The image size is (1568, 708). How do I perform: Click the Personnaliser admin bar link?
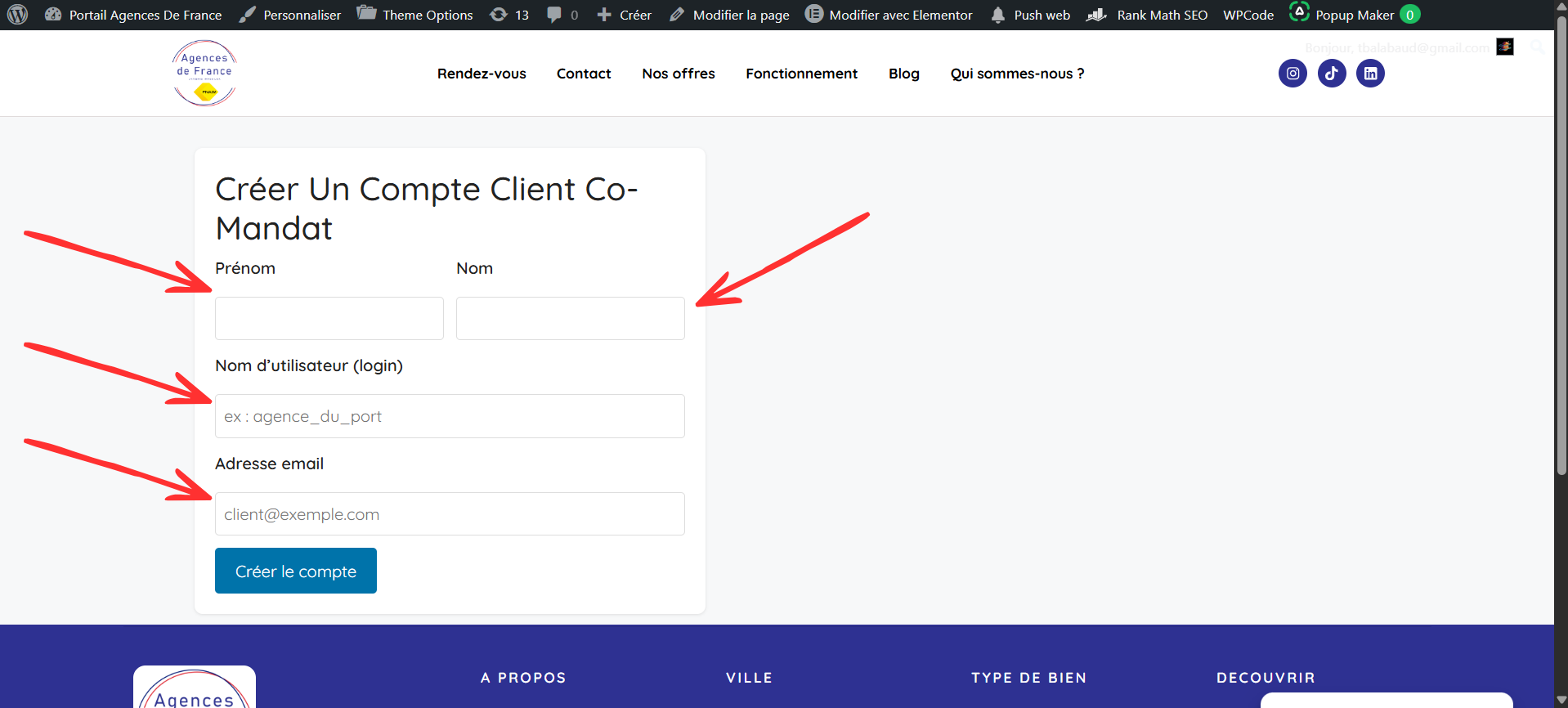302,15
